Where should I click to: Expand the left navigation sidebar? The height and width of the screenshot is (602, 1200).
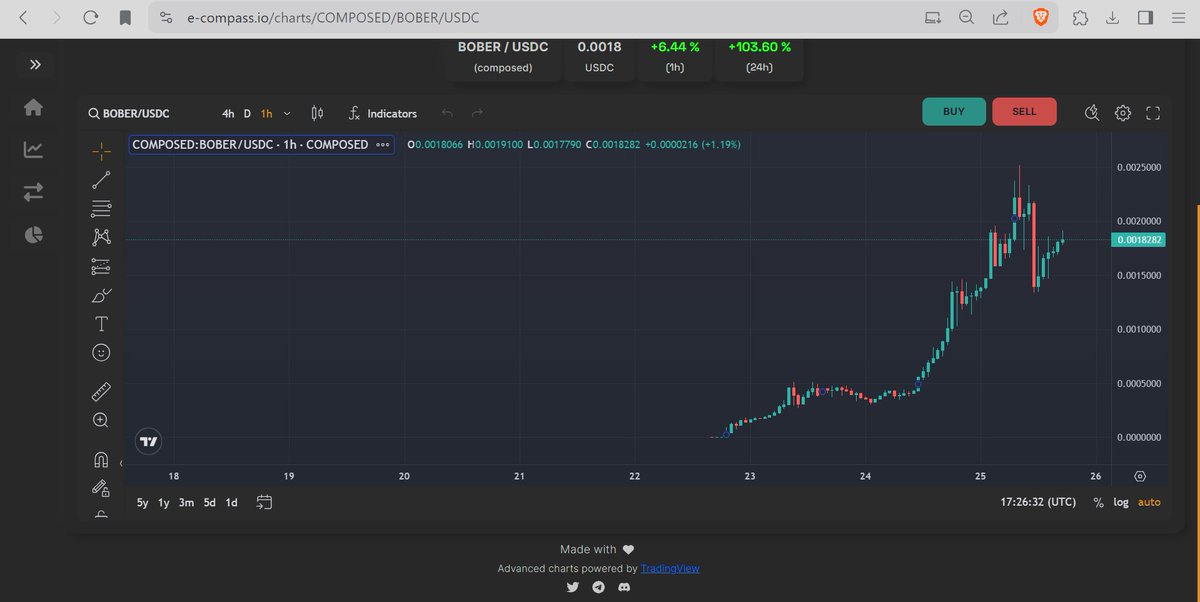click(36, 64)
